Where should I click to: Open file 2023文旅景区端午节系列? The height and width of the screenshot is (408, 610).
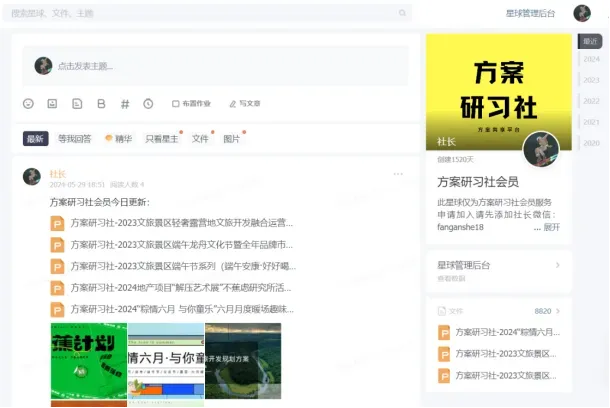pos(183,266)
